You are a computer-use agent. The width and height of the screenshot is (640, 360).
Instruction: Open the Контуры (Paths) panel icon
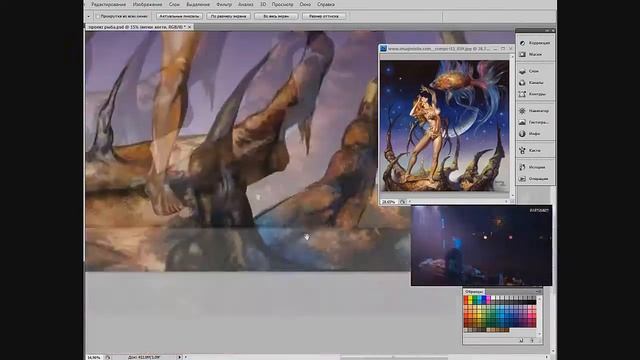click(x=522, y=94)
